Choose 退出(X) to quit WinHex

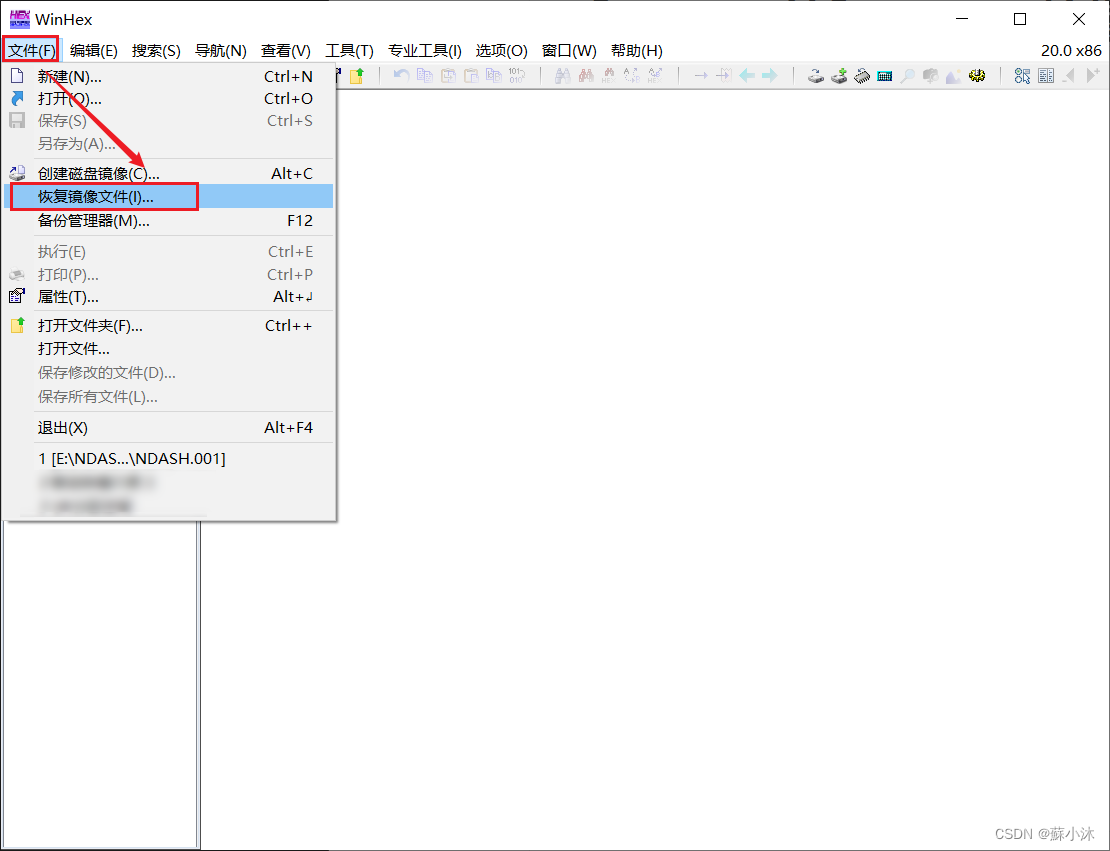click(x=168, y=428)
